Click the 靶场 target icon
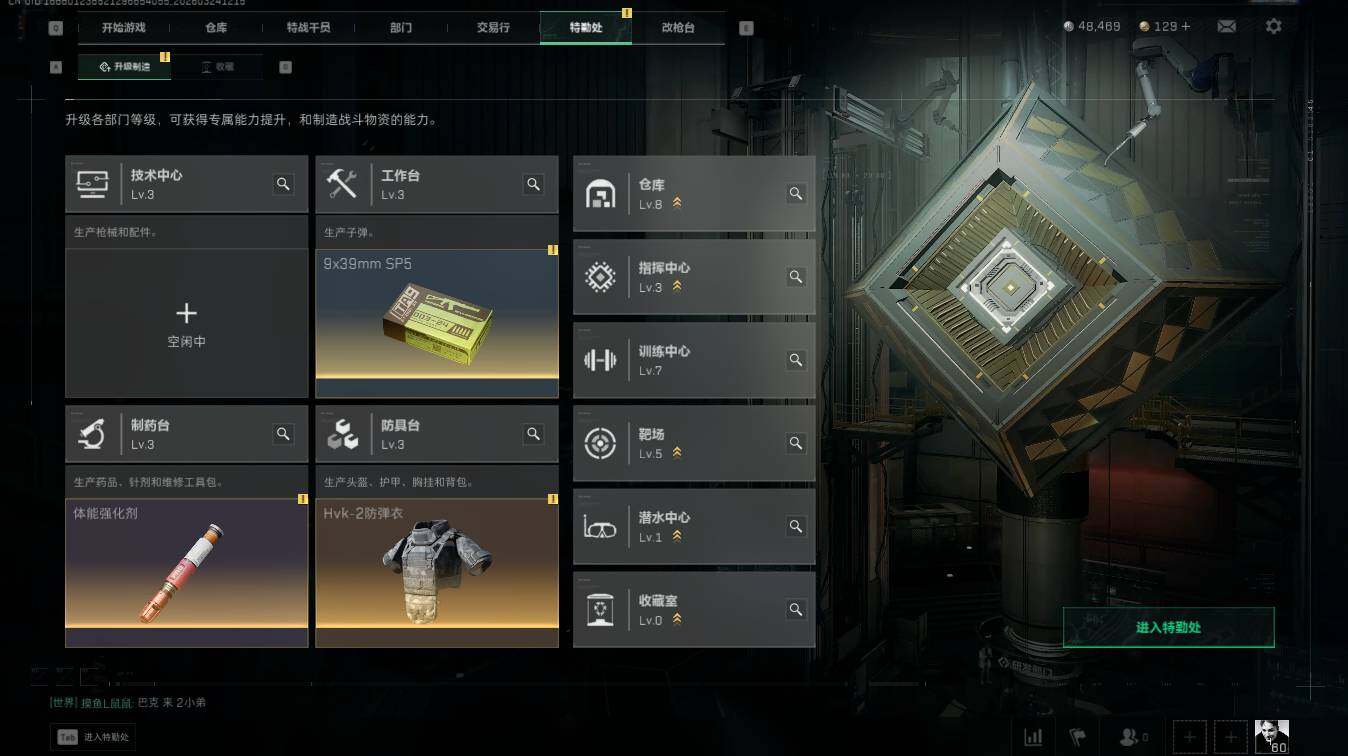1348x756 pixels. tap(600, 443)
